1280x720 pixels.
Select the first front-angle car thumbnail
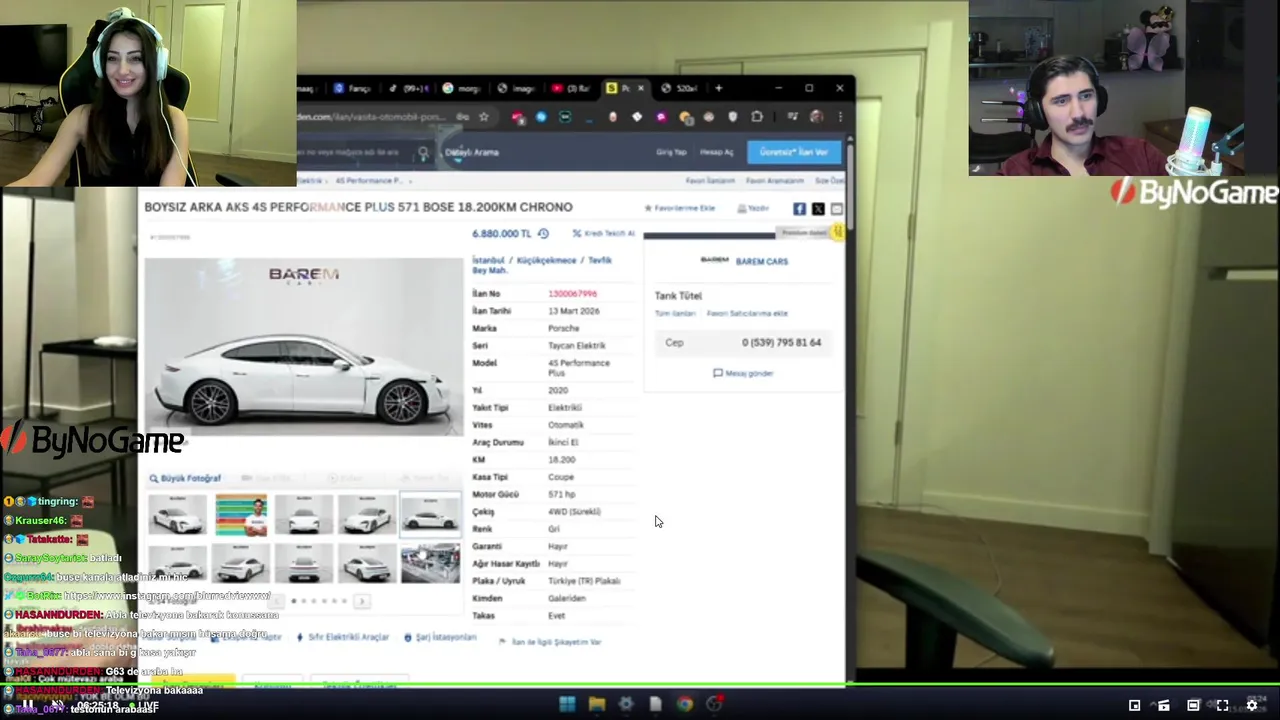pos(178,514)
